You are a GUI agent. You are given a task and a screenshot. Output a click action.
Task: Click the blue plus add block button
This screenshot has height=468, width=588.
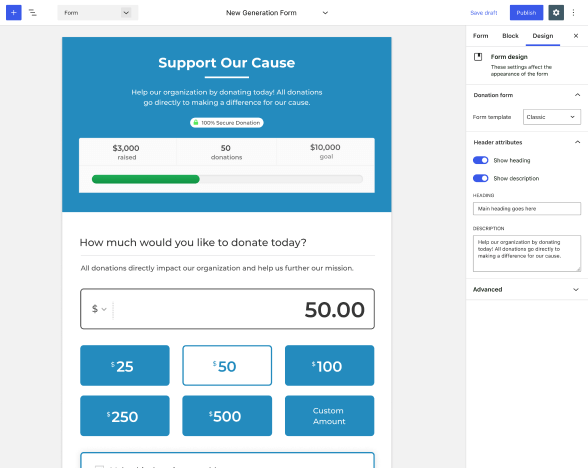14,13
